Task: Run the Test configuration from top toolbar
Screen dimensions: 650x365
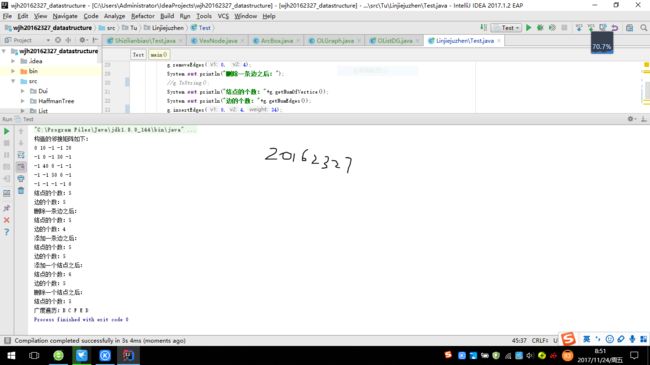Action: pos(528,28)
